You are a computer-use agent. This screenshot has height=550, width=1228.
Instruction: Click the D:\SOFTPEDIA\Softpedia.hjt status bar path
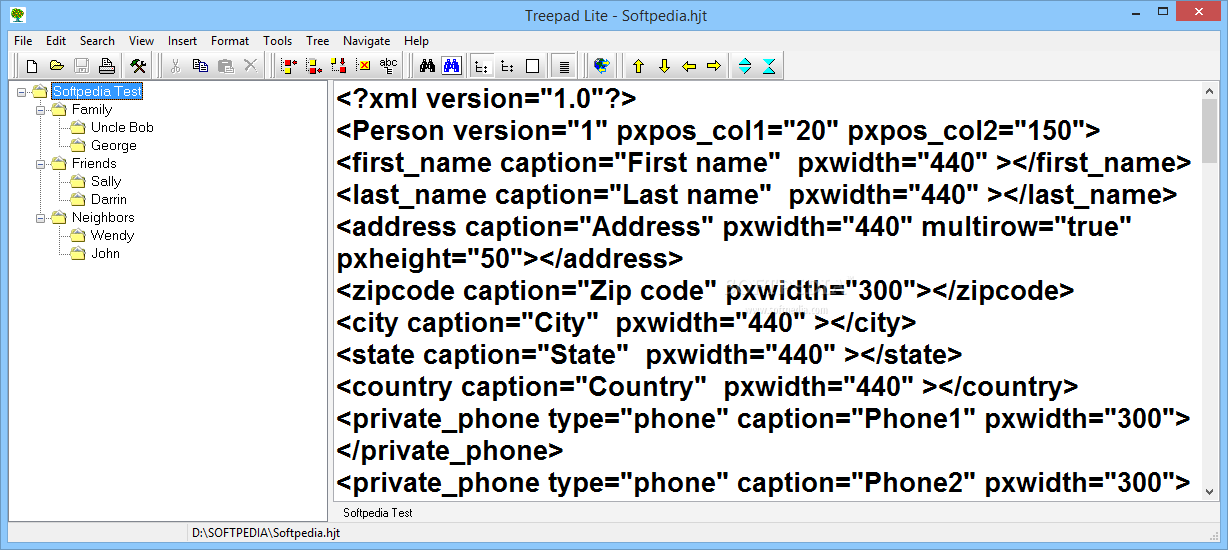(x=266, y=534)
